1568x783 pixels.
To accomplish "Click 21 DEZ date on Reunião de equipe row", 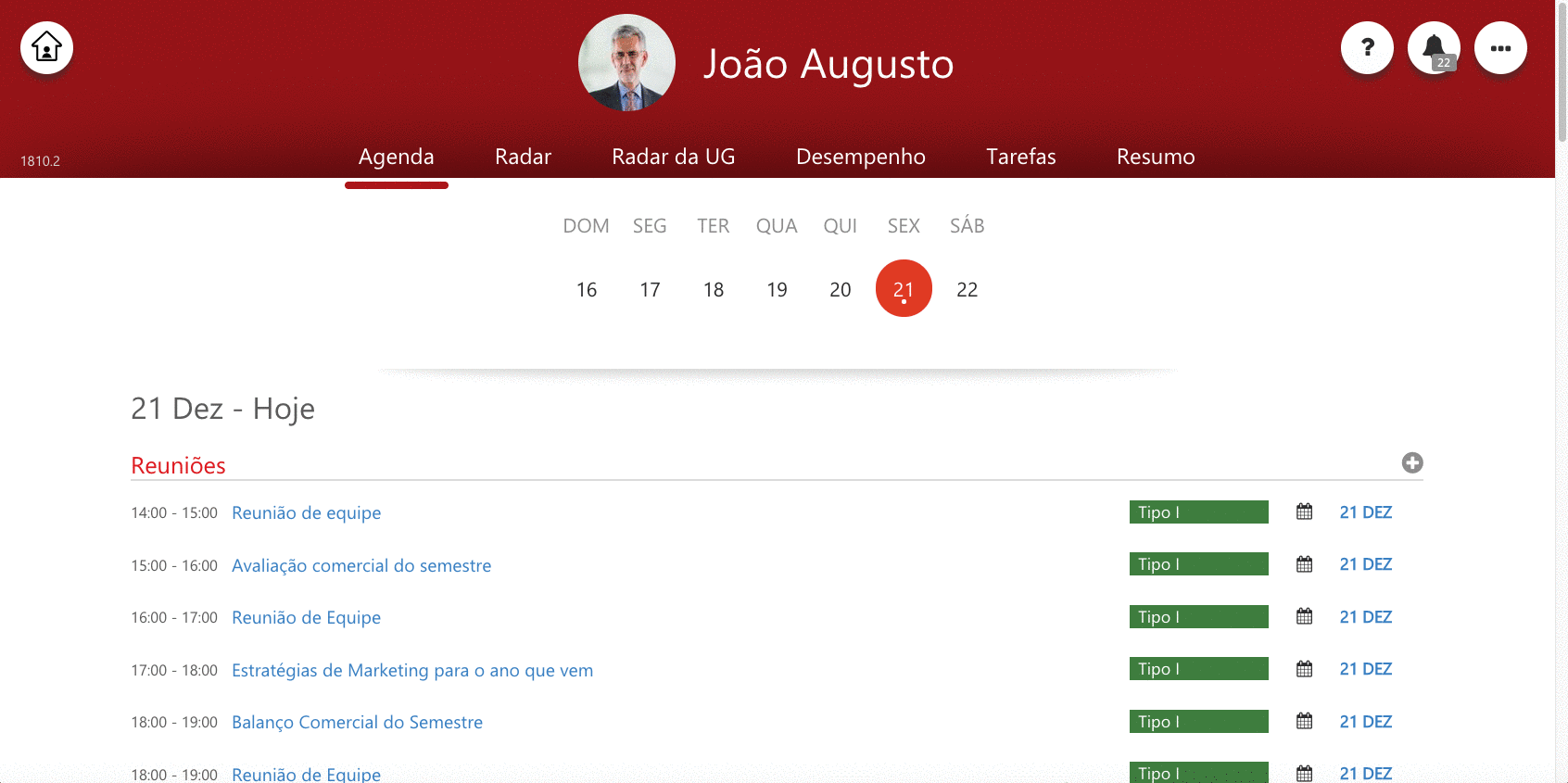I will coord(1366,511).
